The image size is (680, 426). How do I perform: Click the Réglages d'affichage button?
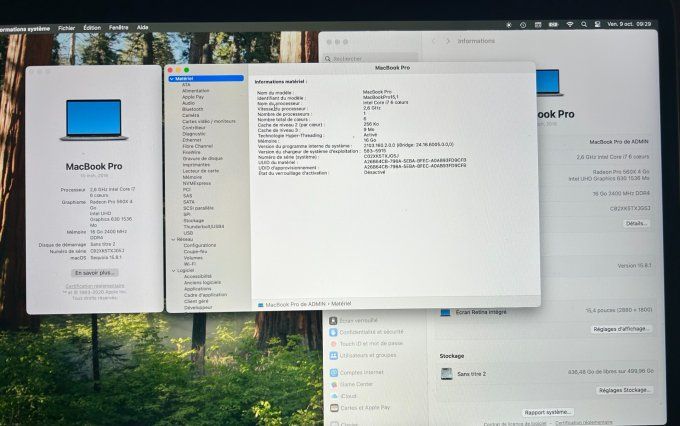pos(621,329)
